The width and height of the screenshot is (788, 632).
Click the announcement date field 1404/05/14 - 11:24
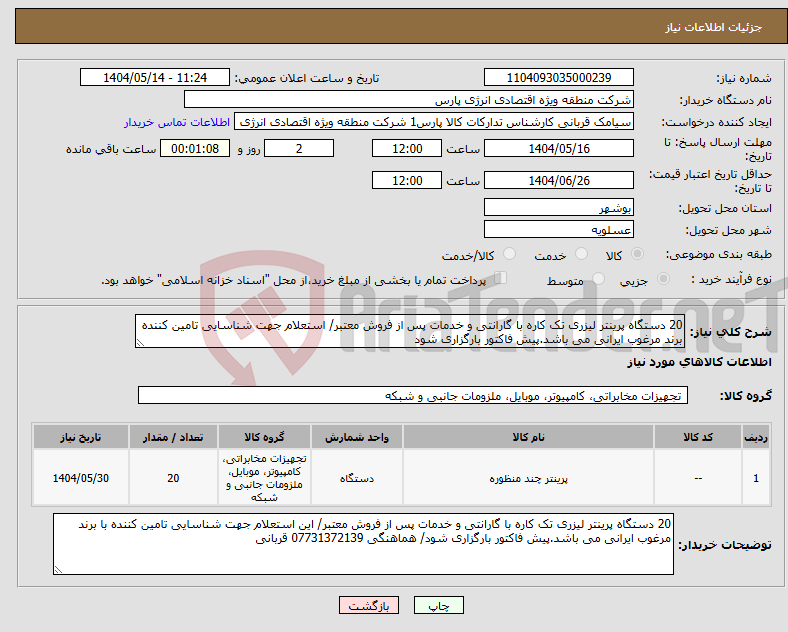155,77
